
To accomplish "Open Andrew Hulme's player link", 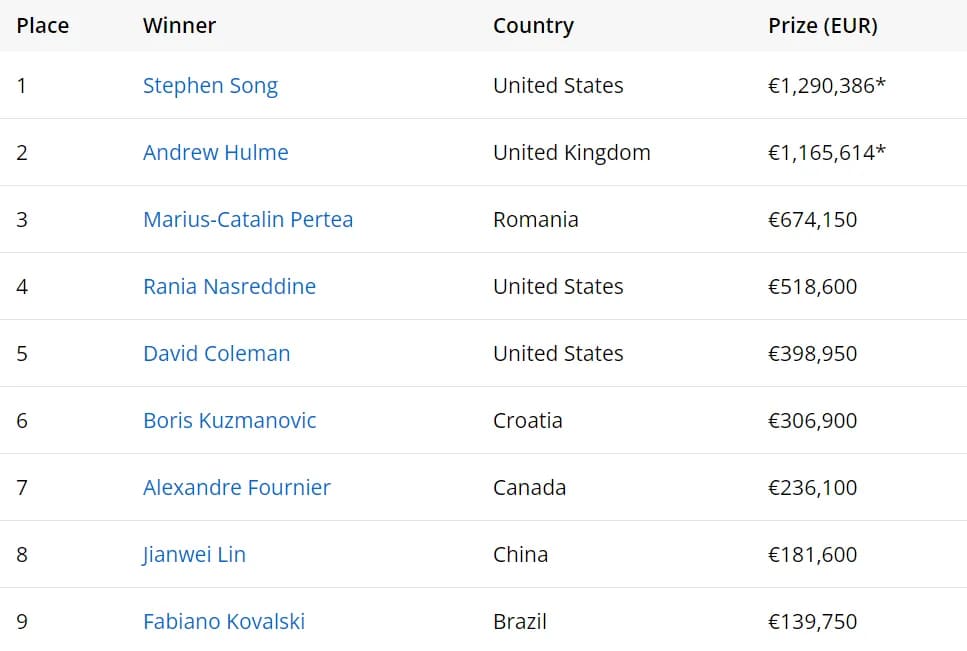I will pos(216,152).
